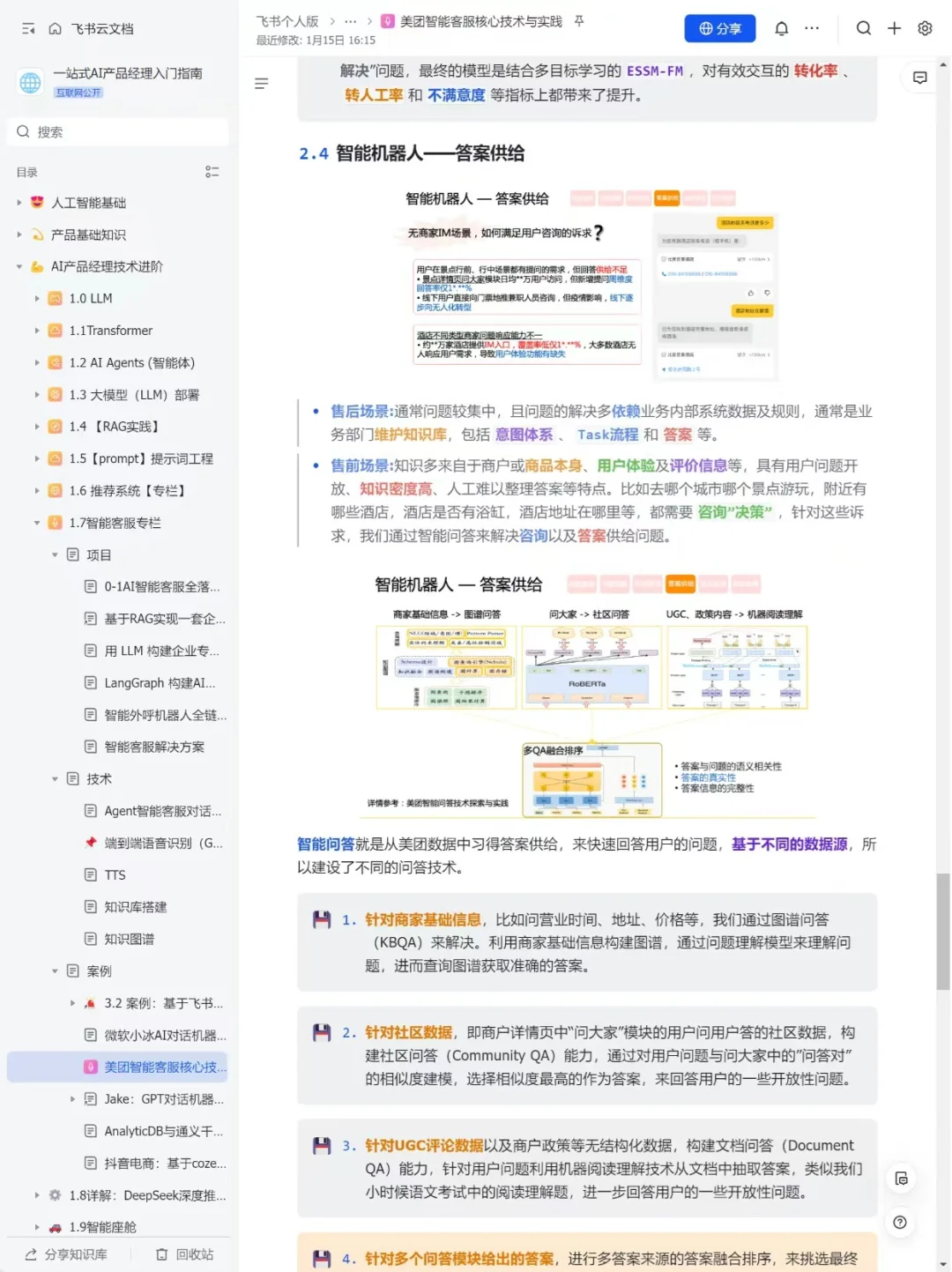Viewport: 952px width, 1272px height.
Task: Open the comments panel icon
Action: click(x=919, y=78)
